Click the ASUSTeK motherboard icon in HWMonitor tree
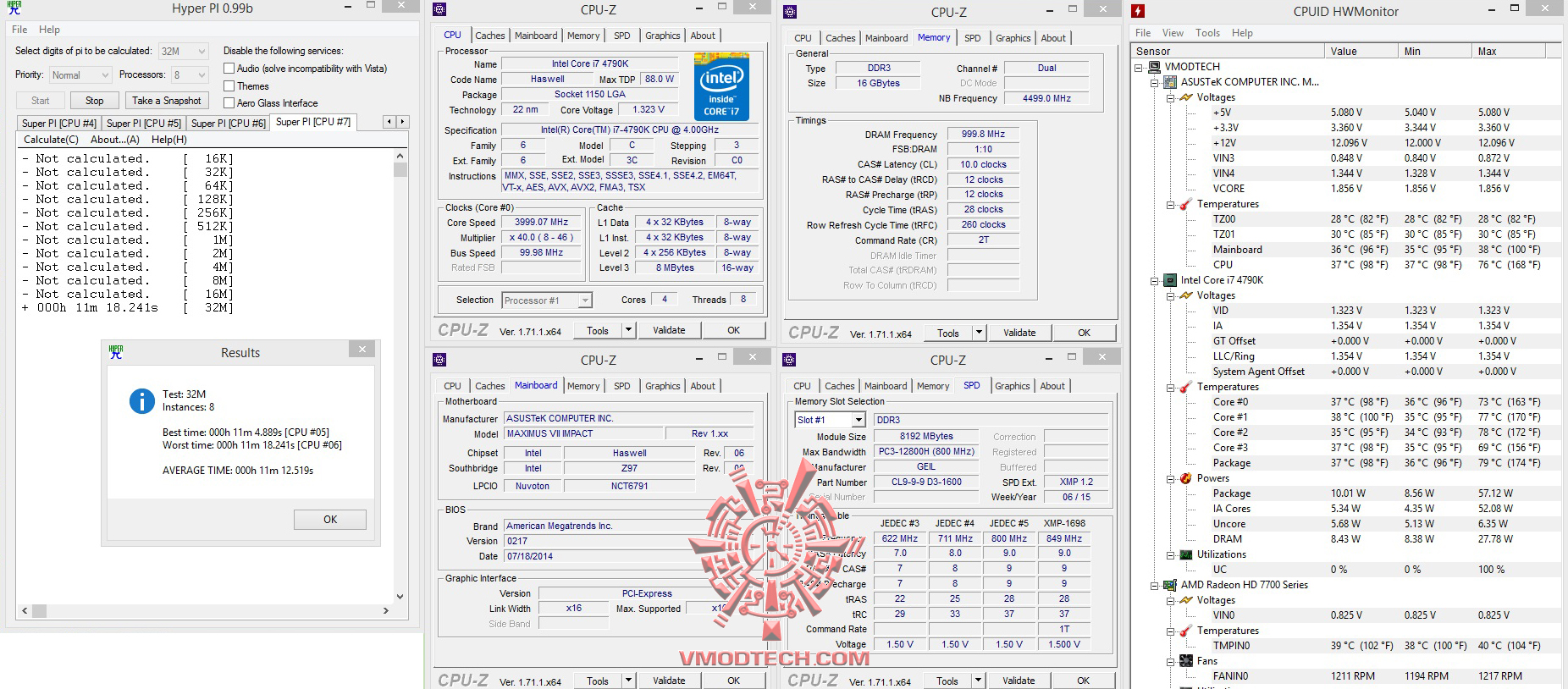Screen dimensions: 1568x689 (x=1169, y=82)
